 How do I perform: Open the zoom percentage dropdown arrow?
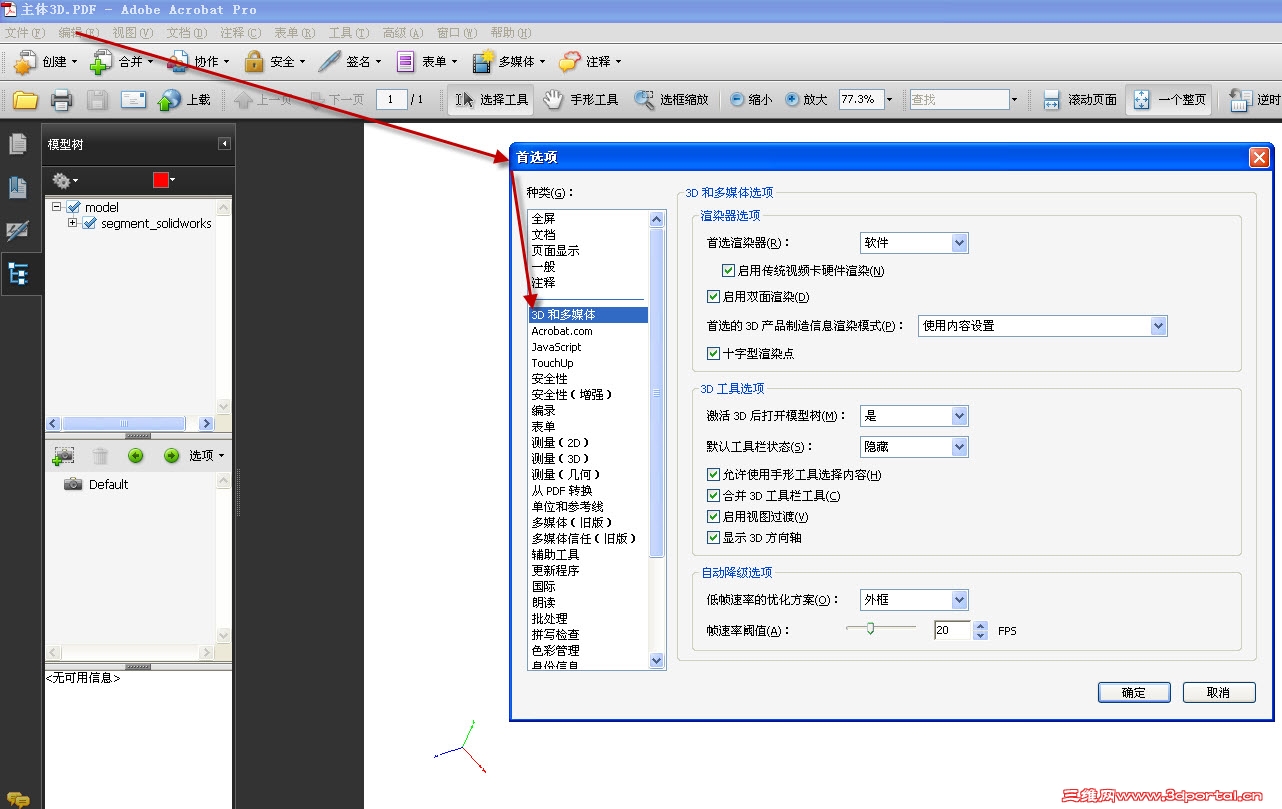889,100
